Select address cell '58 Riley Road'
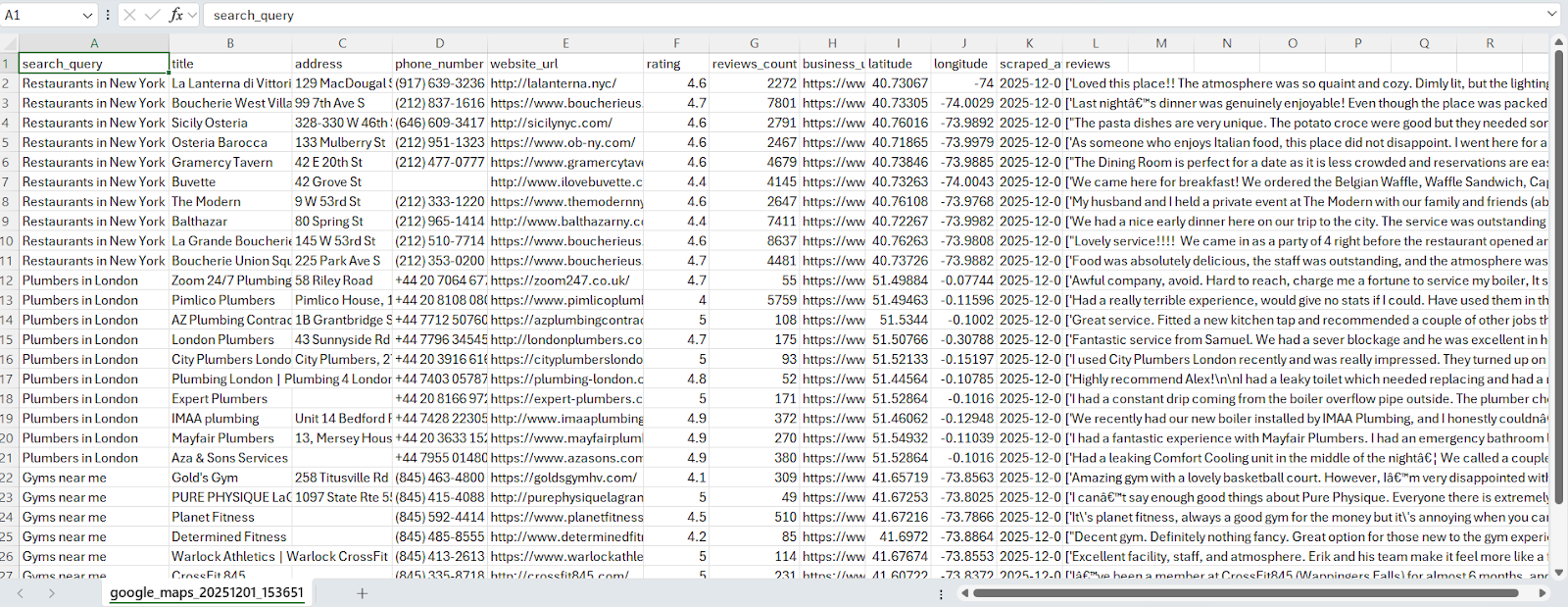The width and height of the screenshot is (1568, 607). coord(342,280)
